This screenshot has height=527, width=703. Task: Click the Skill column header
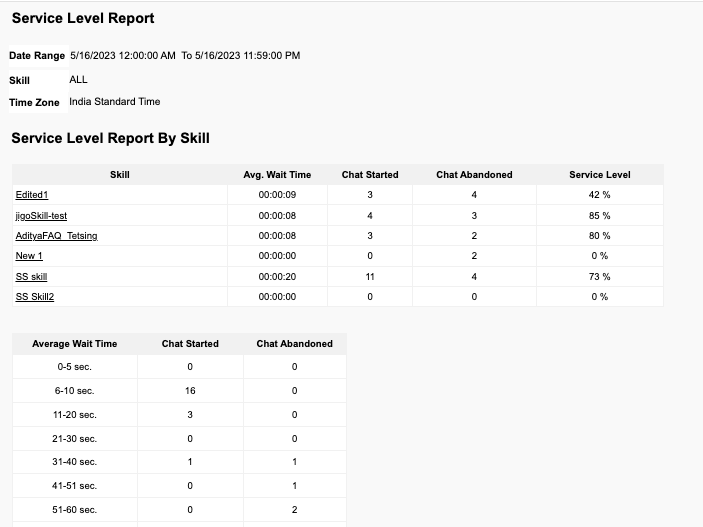click(x=119, y=175)
